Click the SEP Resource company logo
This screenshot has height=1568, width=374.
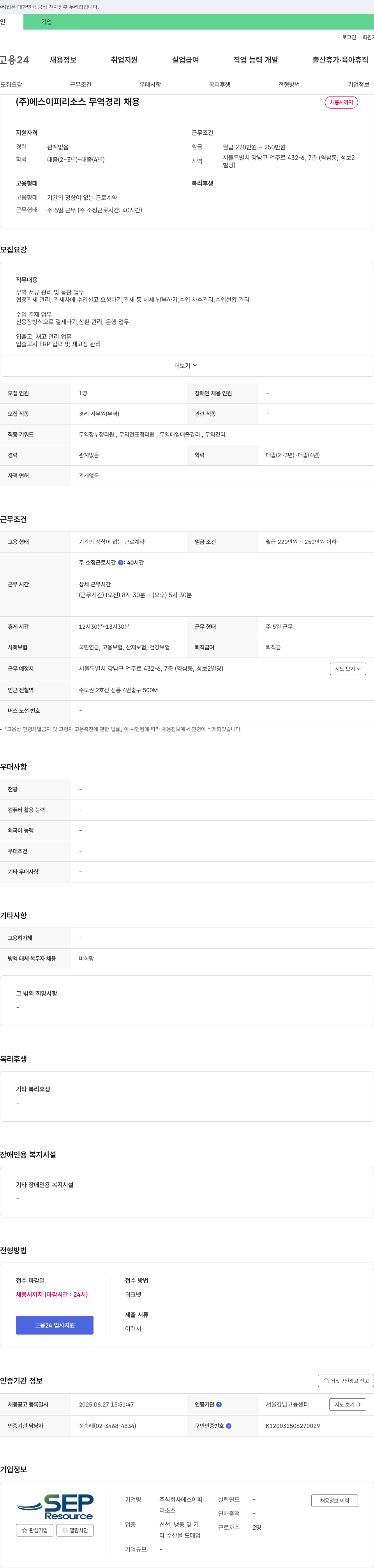(x=55, y=1507)
